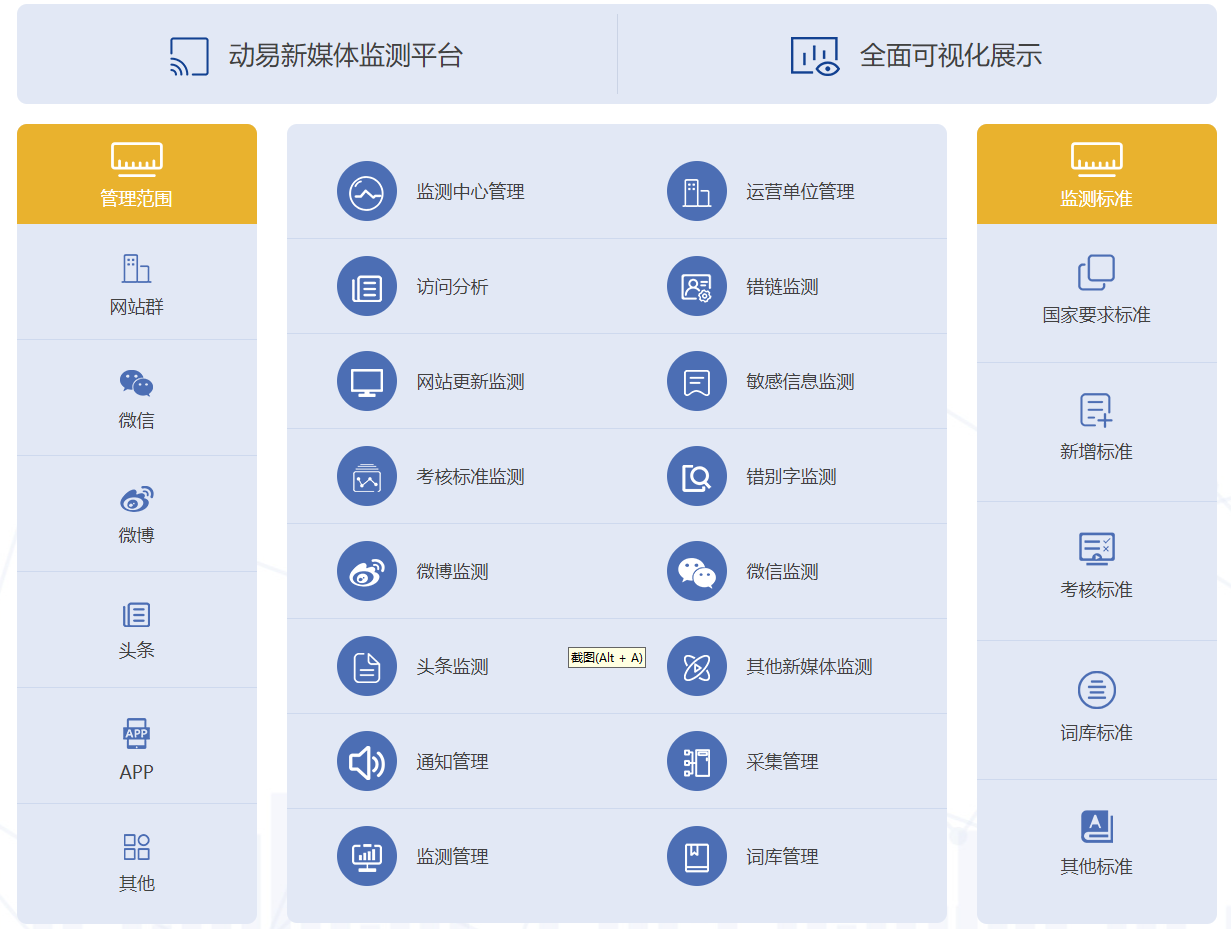Switch to the 监测标准 header tab

coord(1096,174)
